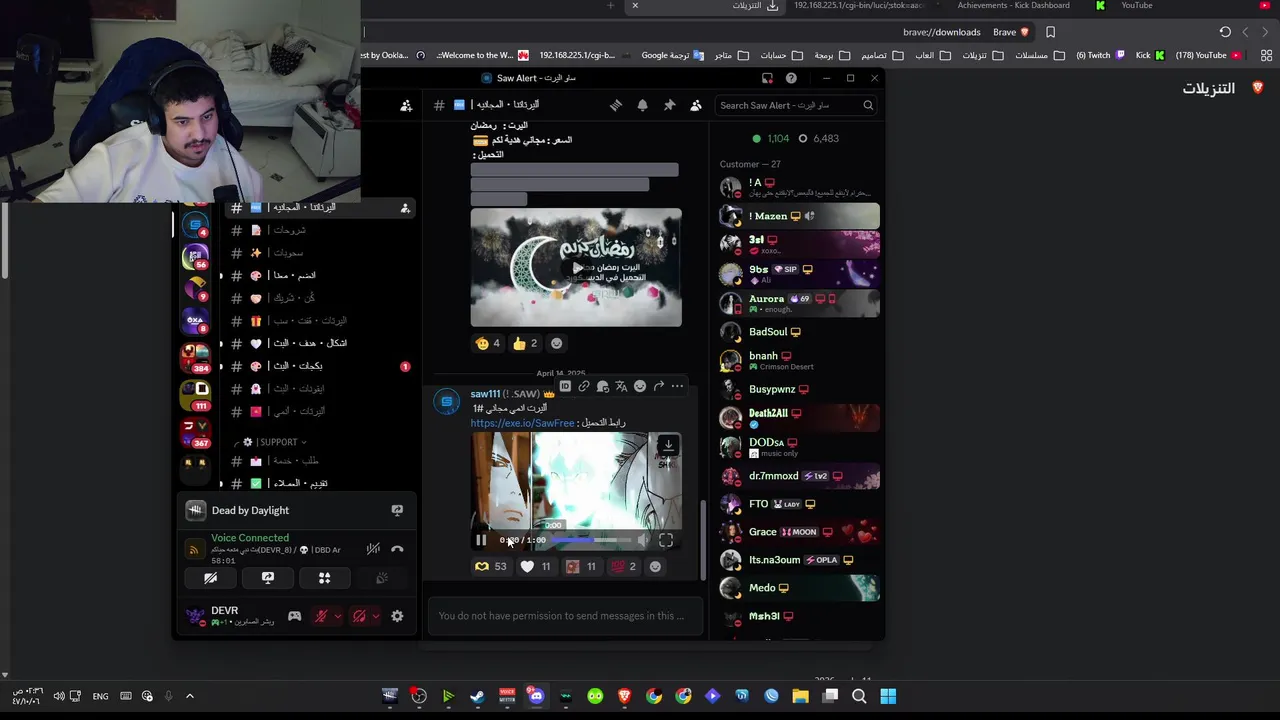The height and width of the screenshot is (720, 1280).
Task: Open headphone output options dropdown
Action: coord(376,616)
